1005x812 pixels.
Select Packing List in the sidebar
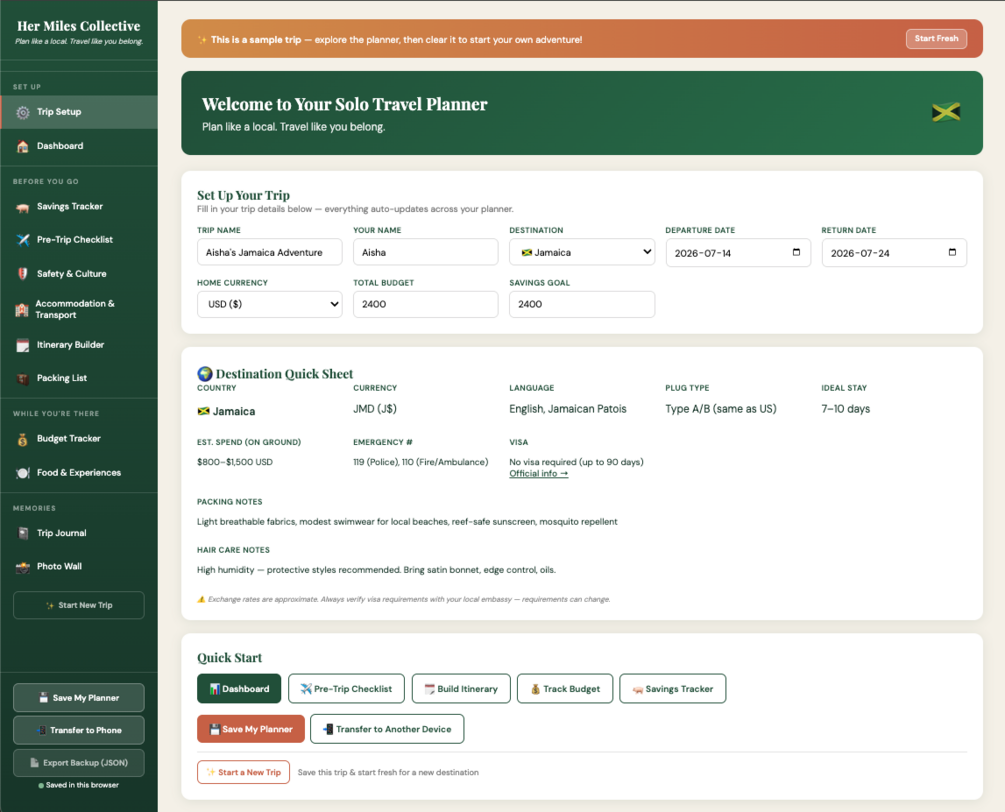[79, 378]
